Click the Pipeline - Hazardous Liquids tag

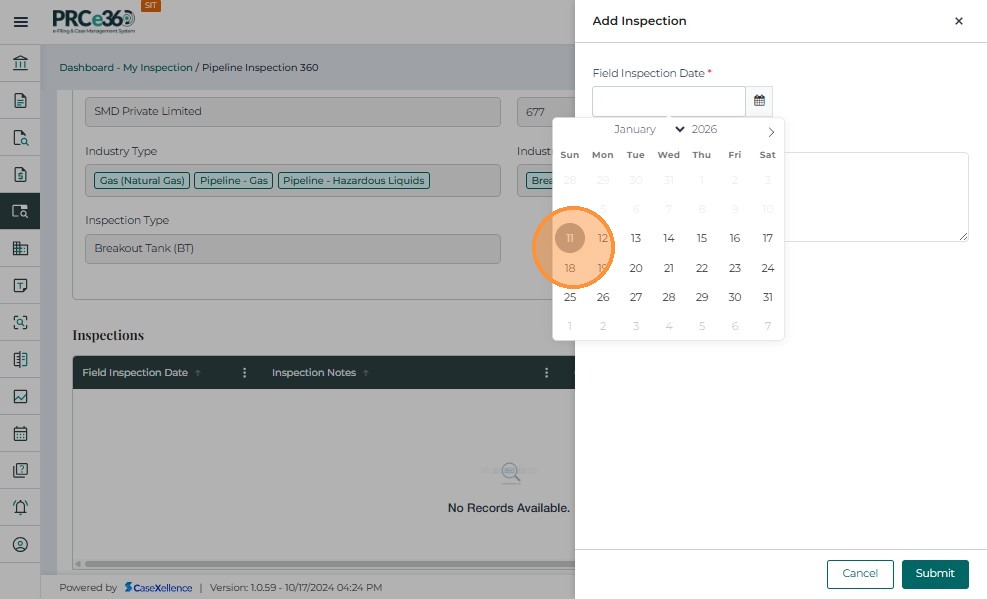coord(354,181)
